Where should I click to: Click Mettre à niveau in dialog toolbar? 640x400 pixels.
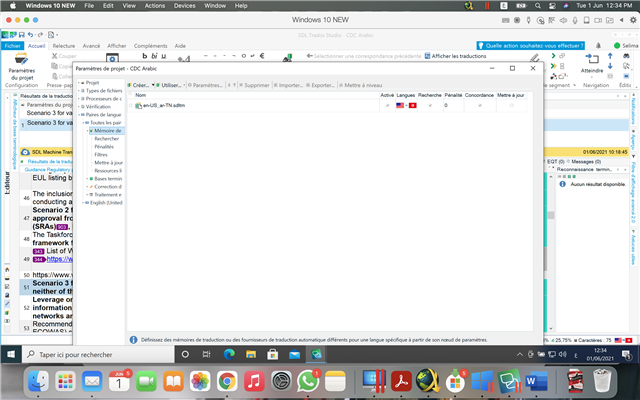click(x=361, y=85)
